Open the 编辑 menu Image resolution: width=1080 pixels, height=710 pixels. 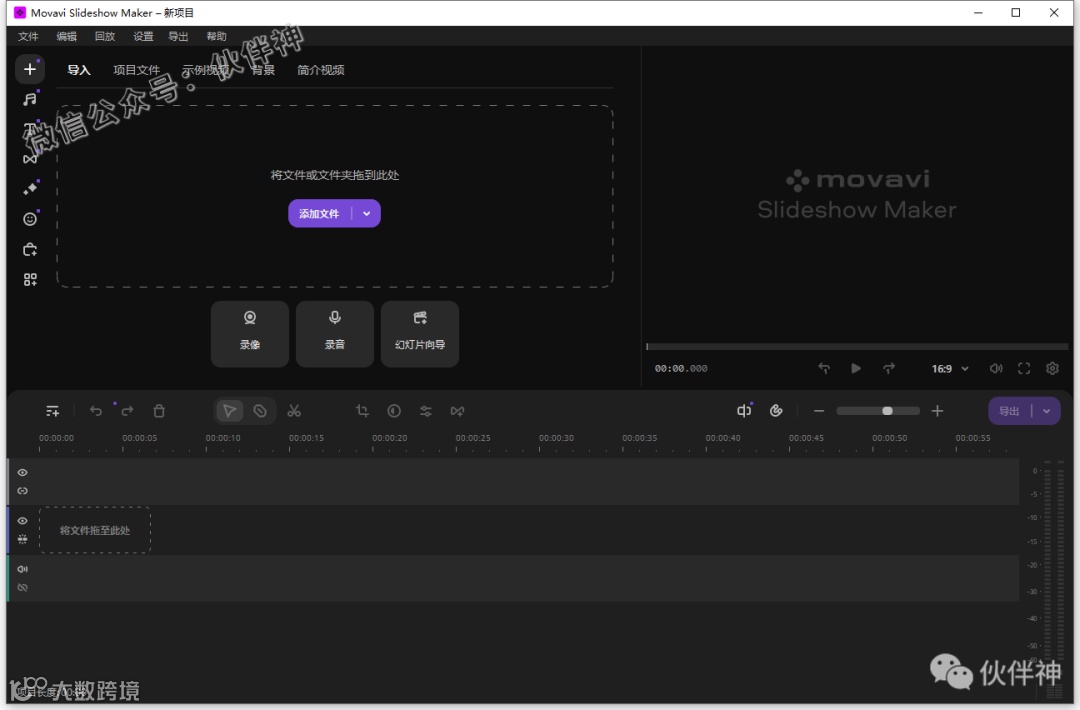tap(67, 36)
